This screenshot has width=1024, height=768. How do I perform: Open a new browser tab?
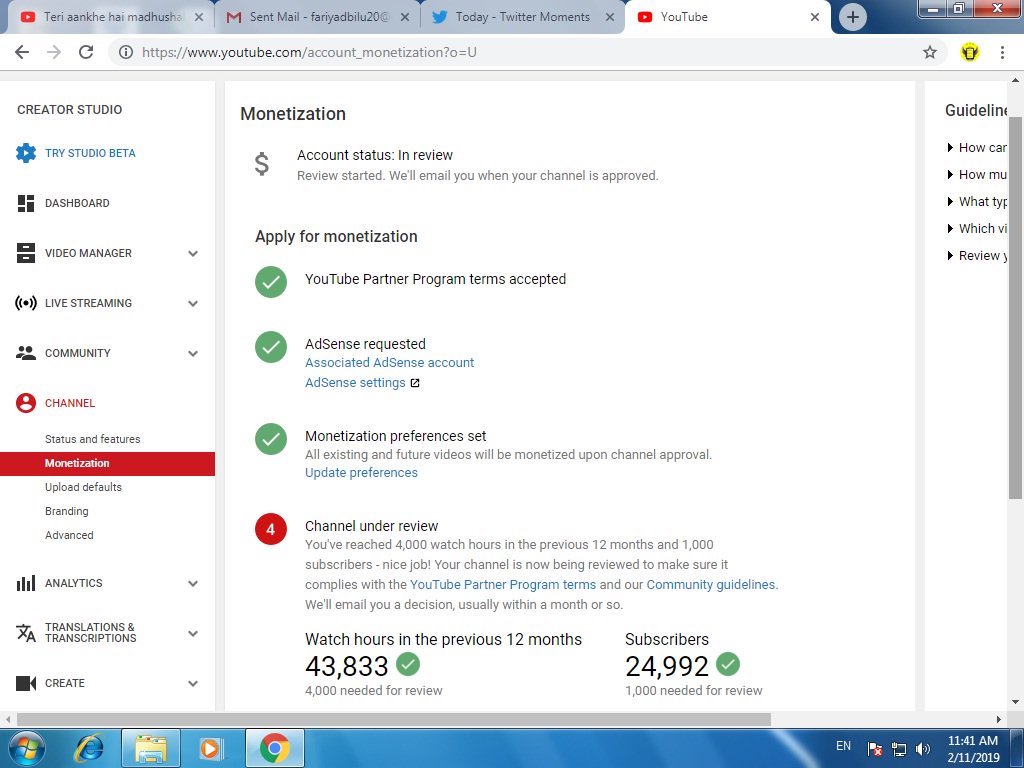[852, 17]
